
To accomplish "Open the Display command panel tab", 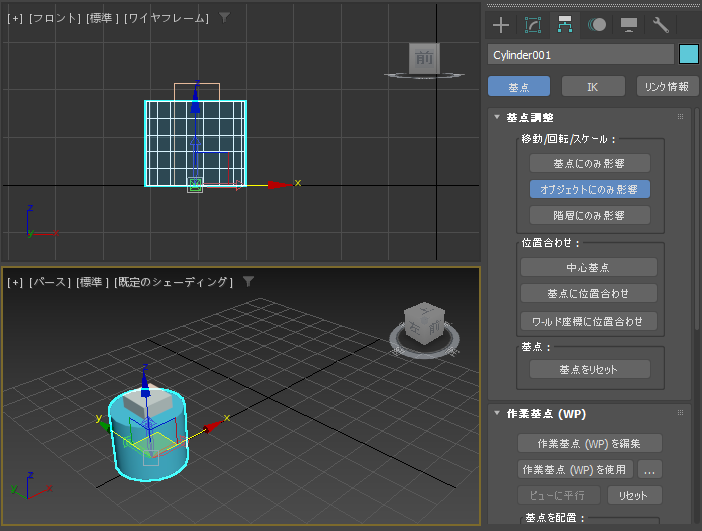I will pyautogui.click(x=629, y=25).
